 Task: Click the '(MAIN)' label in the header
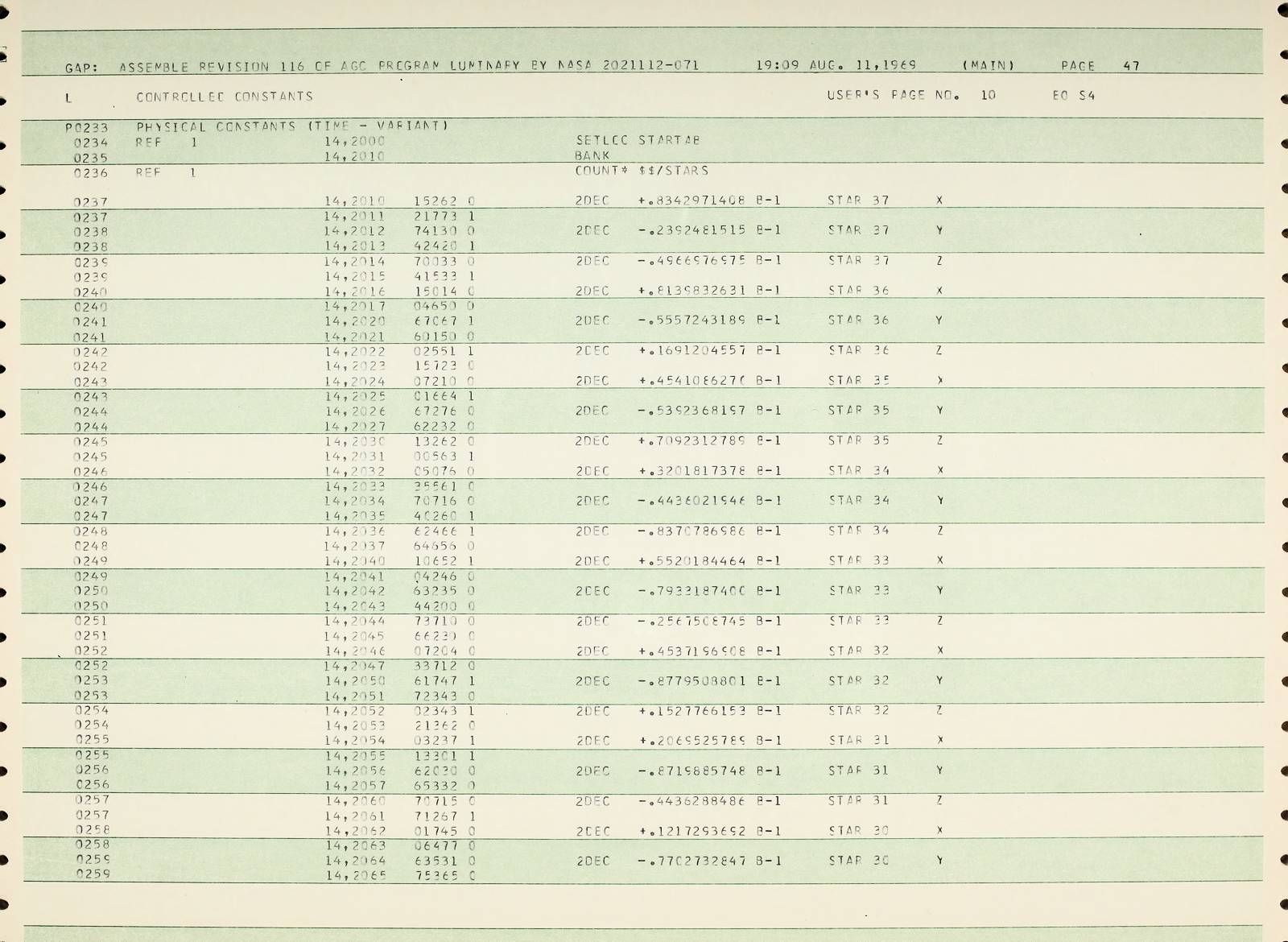989,66
